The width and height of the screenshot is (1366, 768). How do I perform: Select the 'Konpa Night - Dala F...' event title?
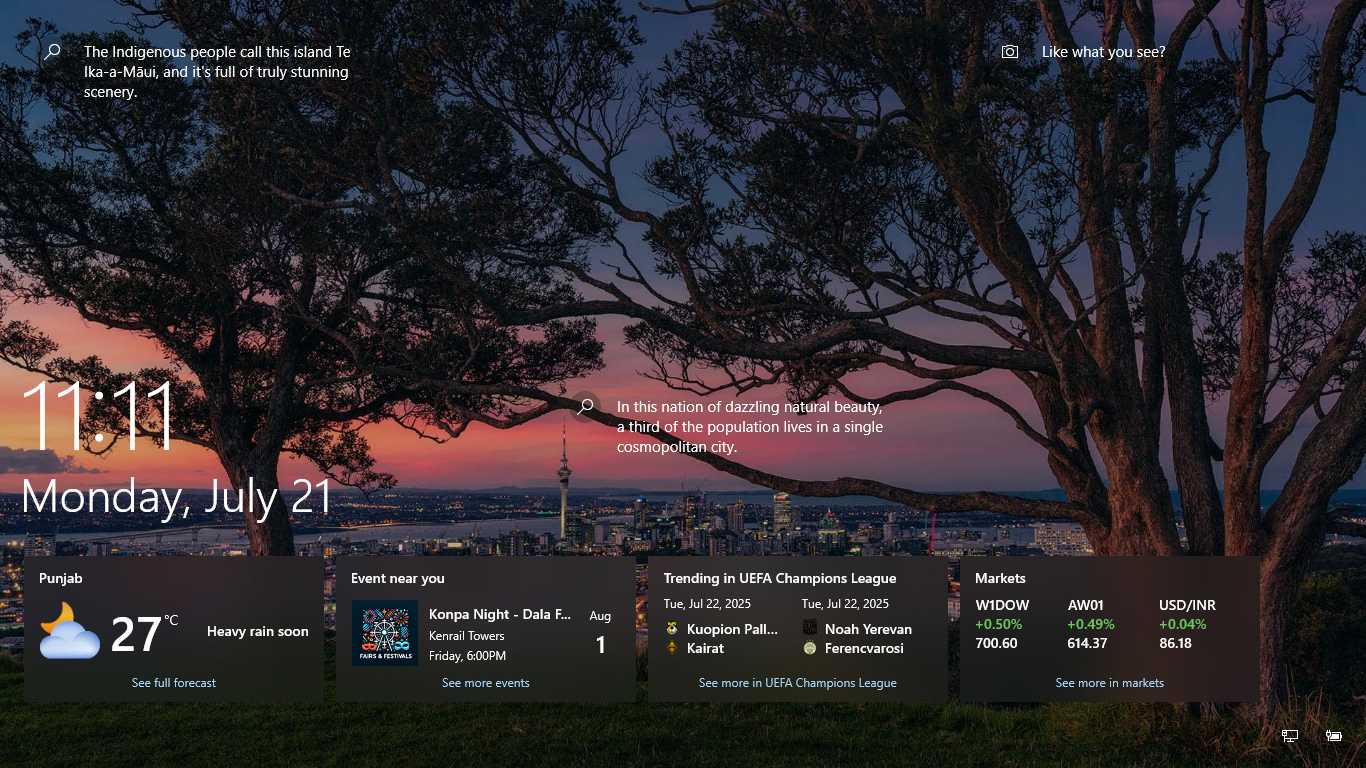click(500, 614)
